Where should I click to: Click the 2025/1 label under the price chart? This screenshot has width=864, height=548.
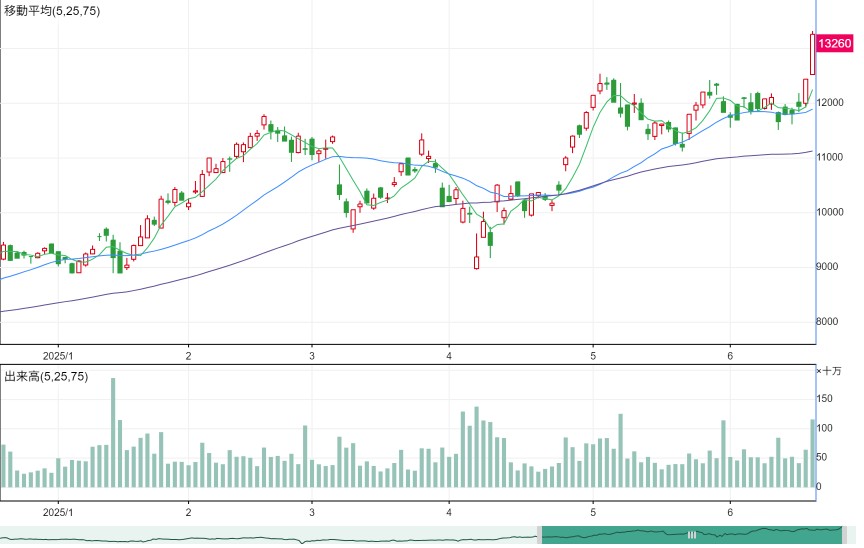[x=58, y=356]
